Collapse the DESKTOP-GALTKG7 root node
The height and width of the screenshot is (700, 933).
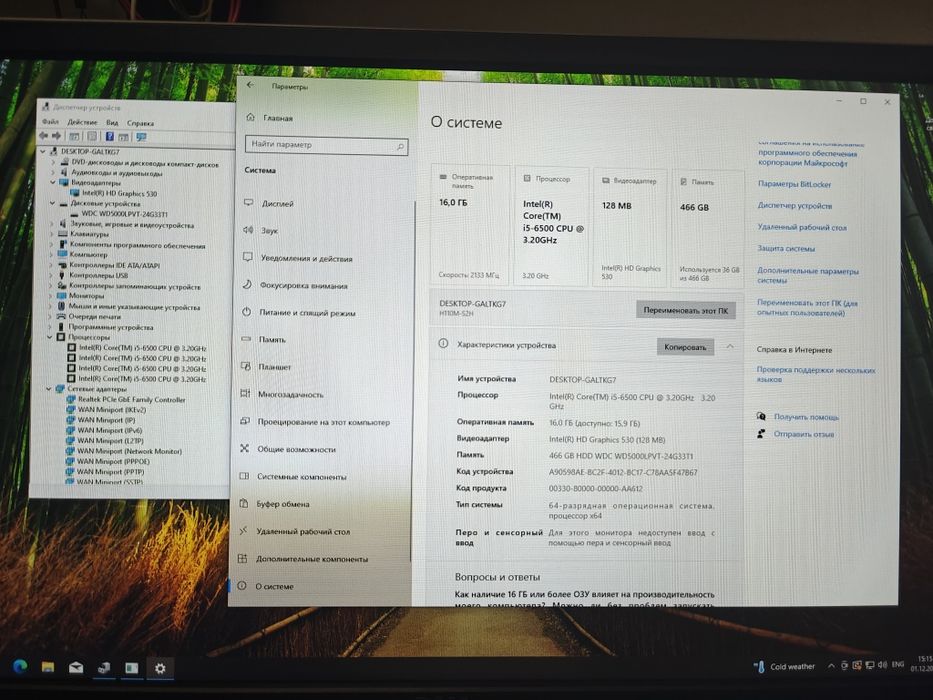point(43,152)
